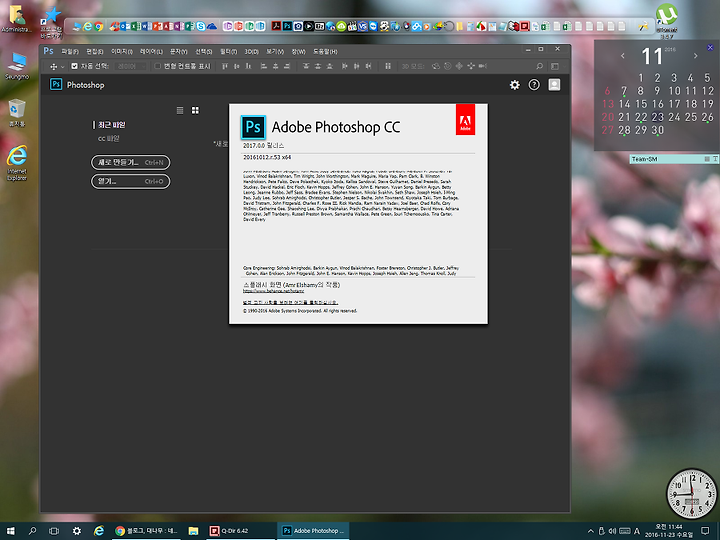Click the 3D pan mode icon
Image resolution: width=720 pixels, height=540 pixels.
(x=459, y=66)
